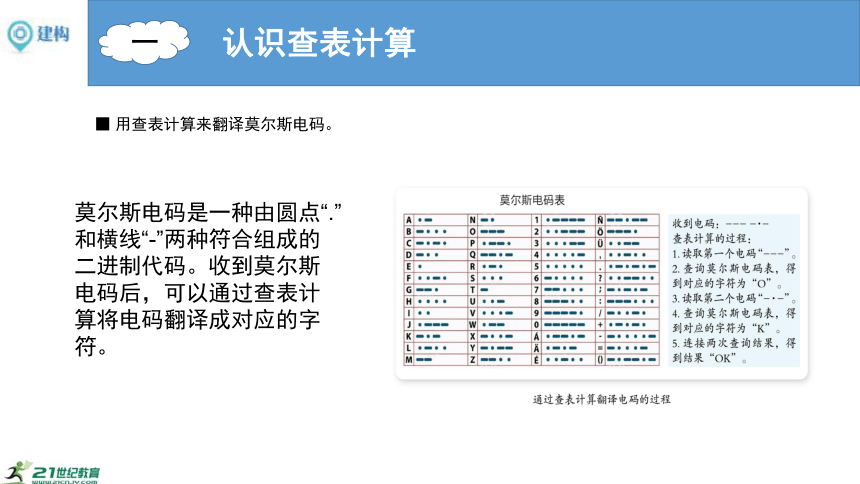Click row Z in Morse table
Image resolution: width=860 pixels, height=484 pixels.
[x=499, y=360]
